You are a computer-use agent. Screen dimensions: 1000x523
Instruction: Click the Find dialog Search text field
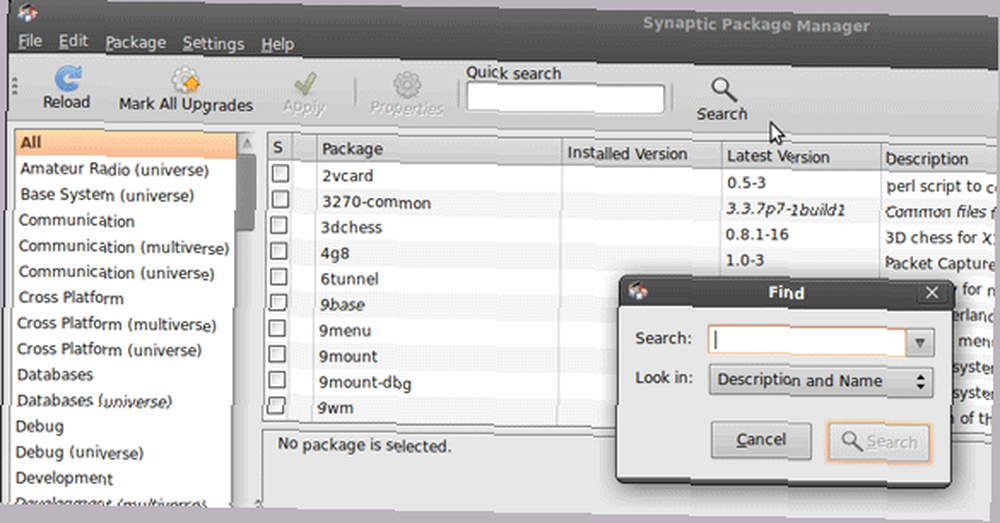pos(807,341)
